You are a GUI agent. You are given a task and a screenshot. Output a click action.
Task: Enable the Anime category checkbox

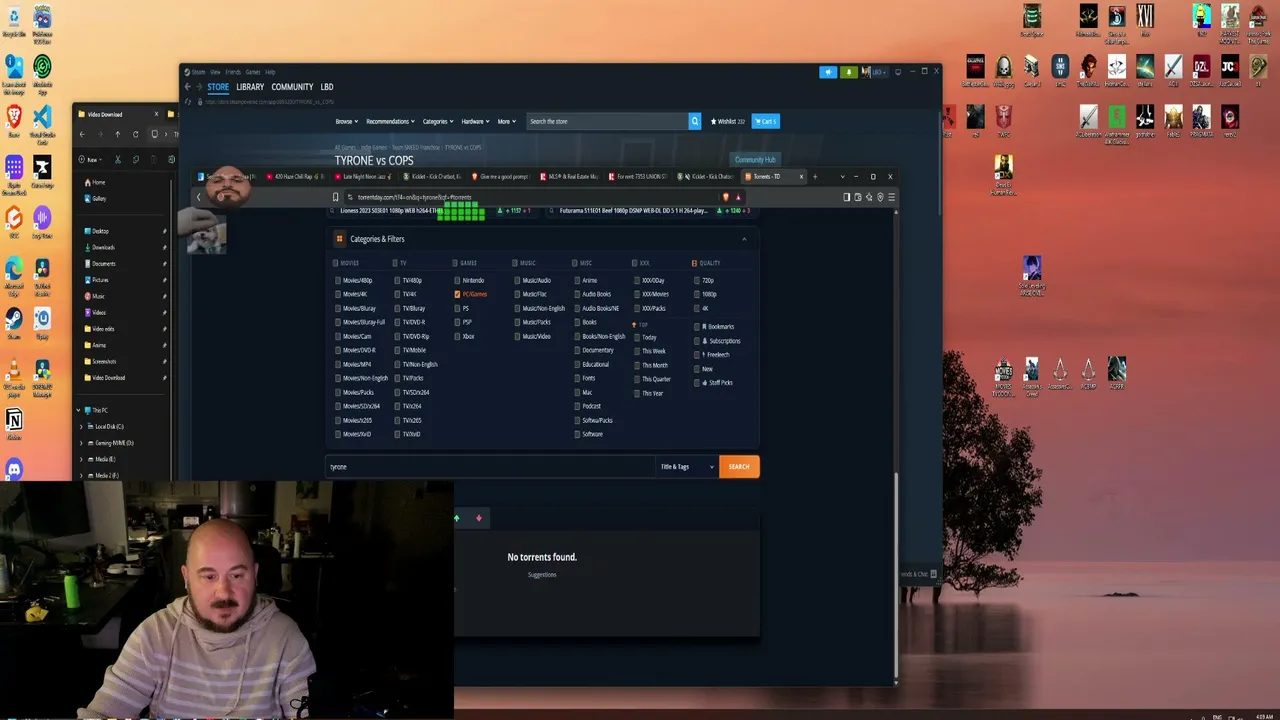[x=577, y=280]
